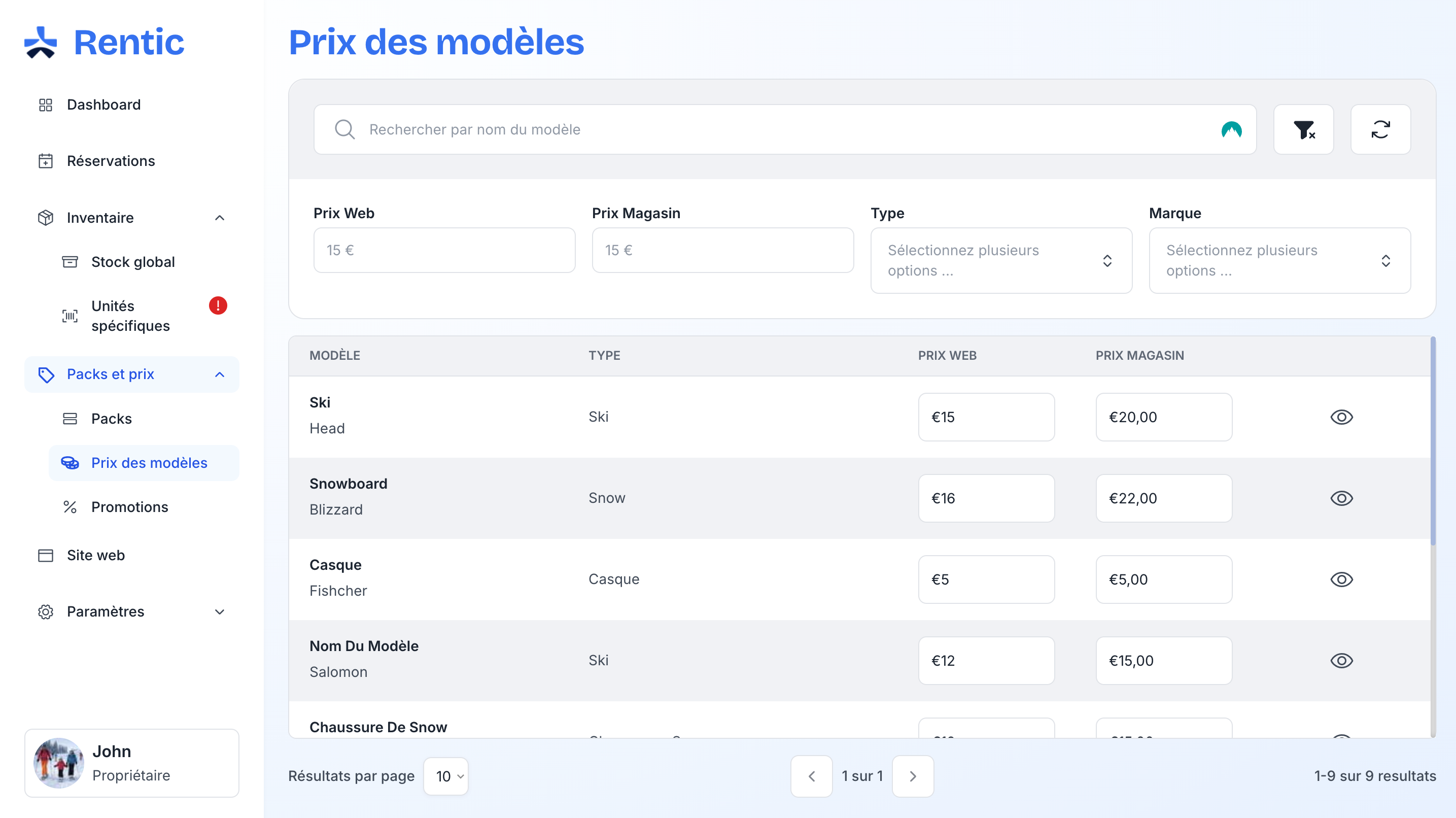1456x818 pixels.
Task: Open the Marque multi-select dropdown
Action: tap(1279, 261)
